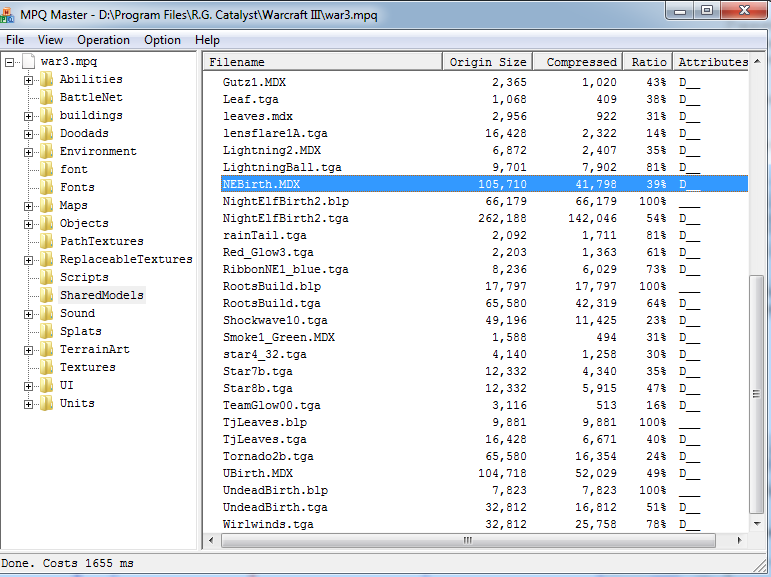Expand the UI folder node
Image resolution: width=771 pixels, height=577 pixels.
(x=28, y=386)
